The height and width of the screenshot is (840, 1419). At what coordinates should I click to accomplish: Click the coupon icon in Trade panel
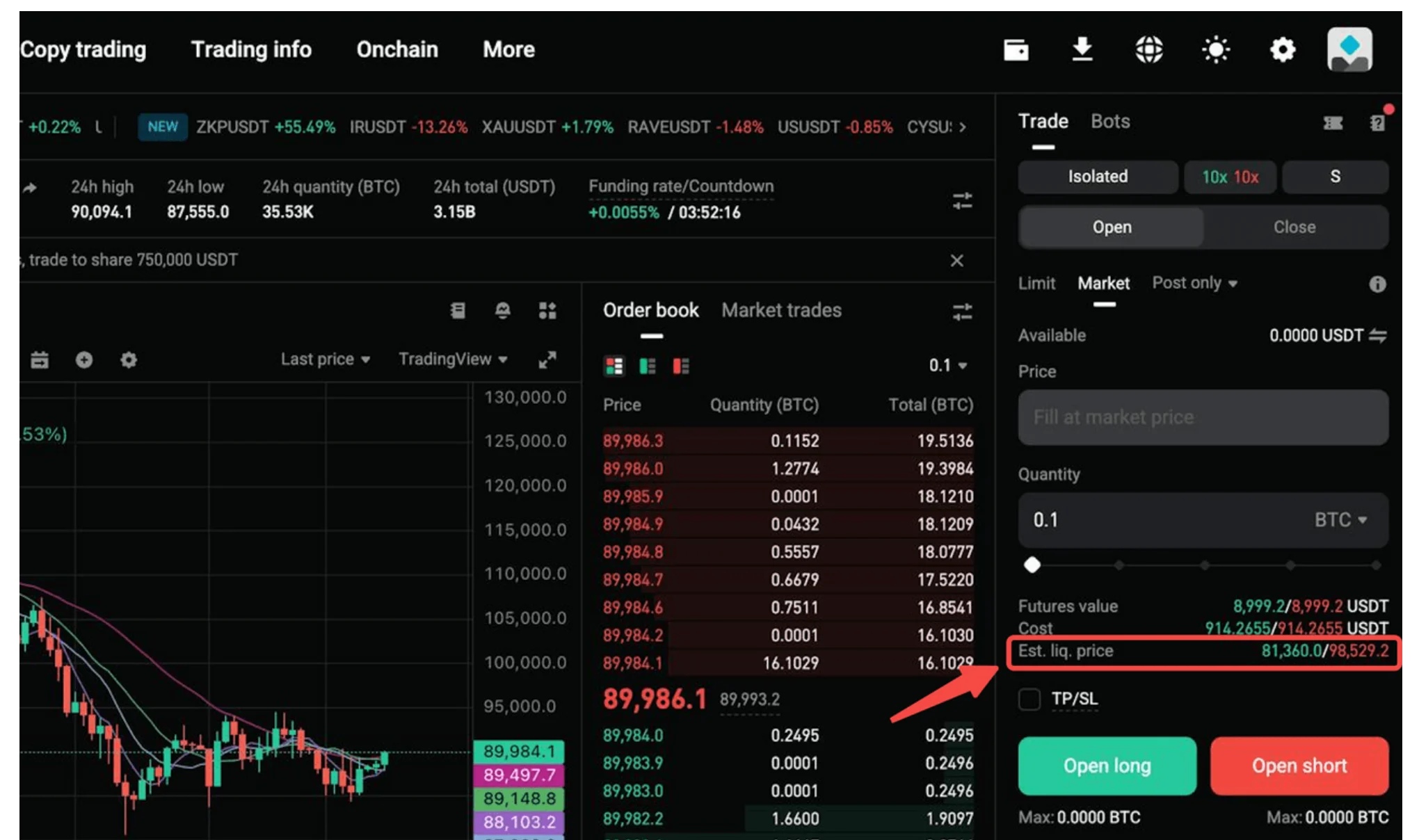click(x=1333, y=123)
